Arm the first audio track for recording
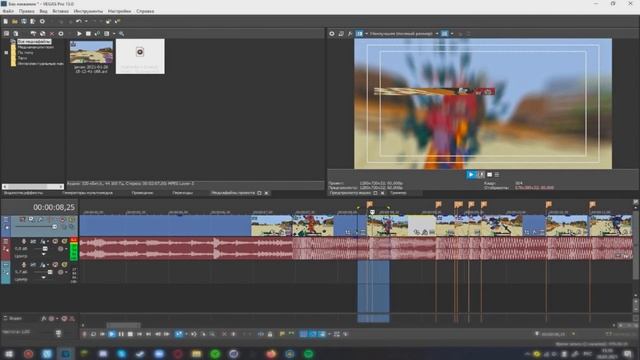Viewport: 640px width, 360px height. pyautogui.click(x=24, y=241)
